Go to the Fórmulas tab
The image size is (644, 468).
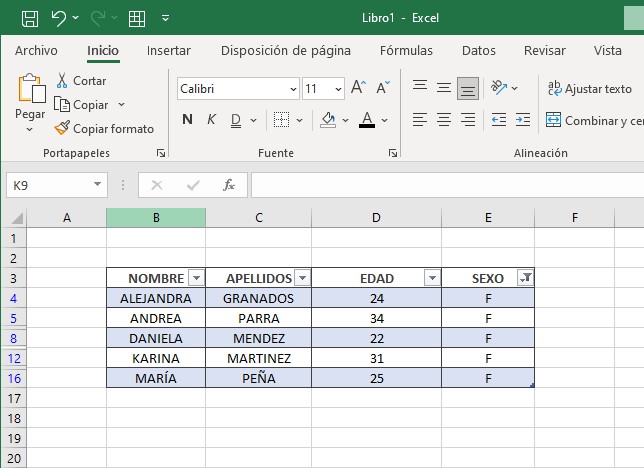coord(406,51)
